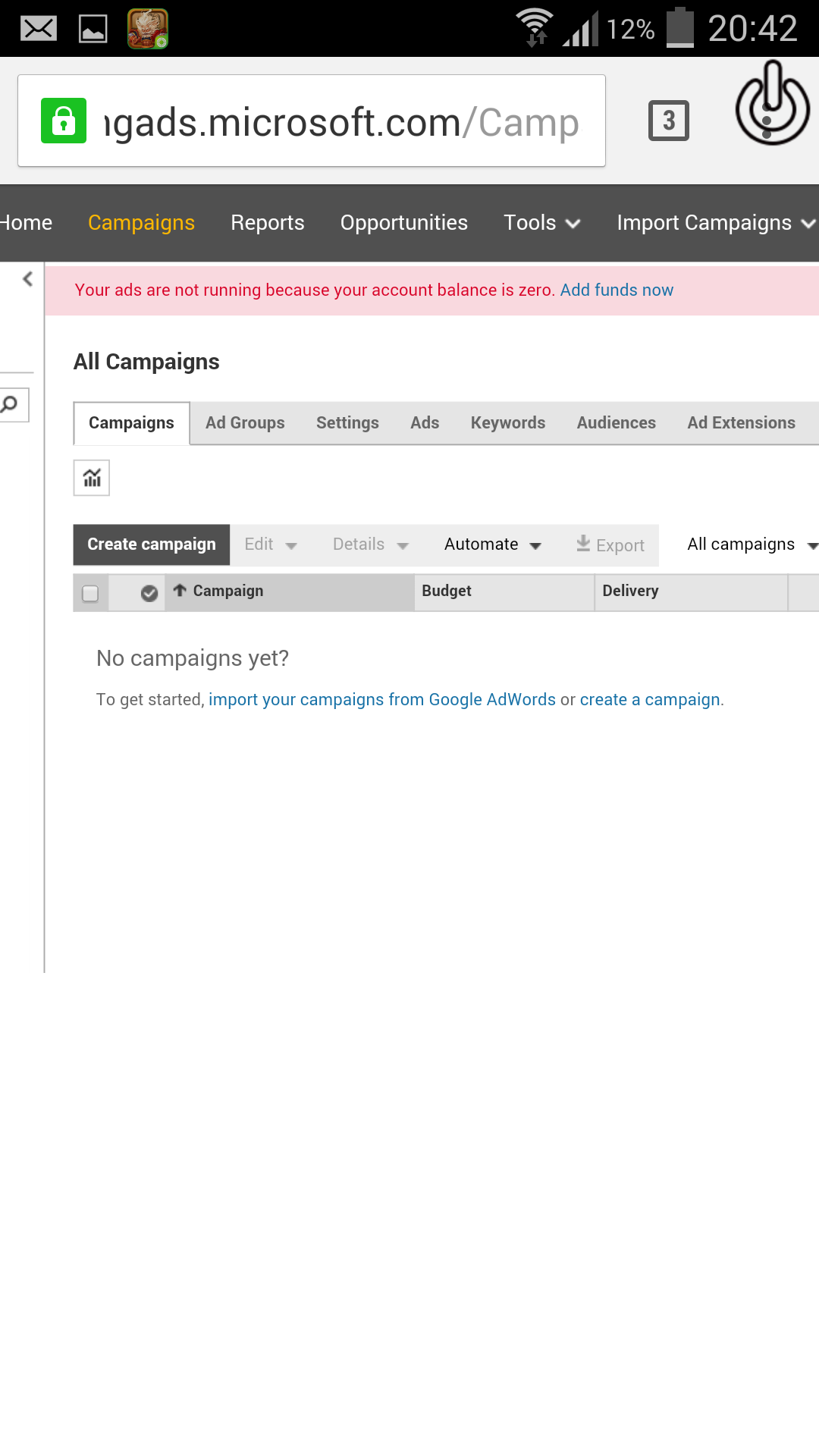Open the performance chart icon

92,478
